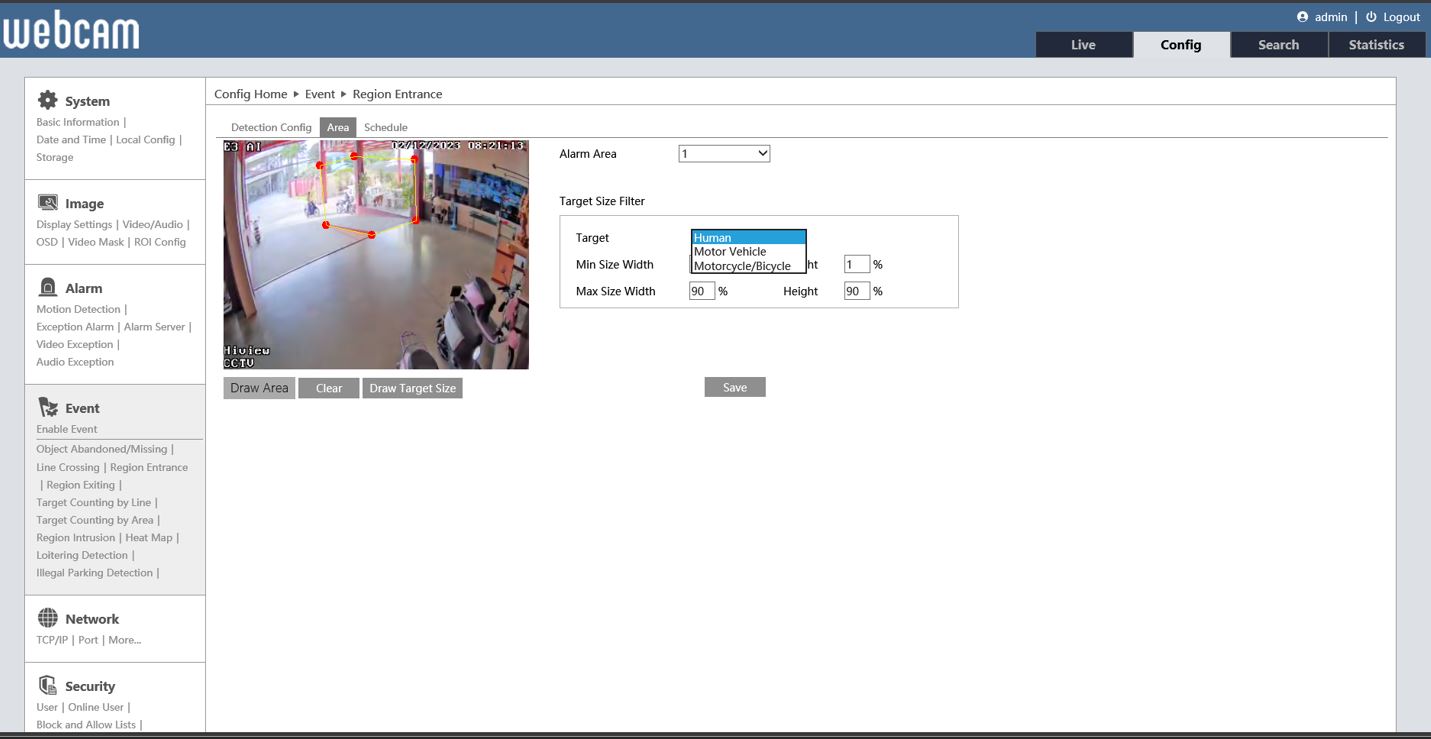Click the Image section icon
1431x739 pixels.
47,203
